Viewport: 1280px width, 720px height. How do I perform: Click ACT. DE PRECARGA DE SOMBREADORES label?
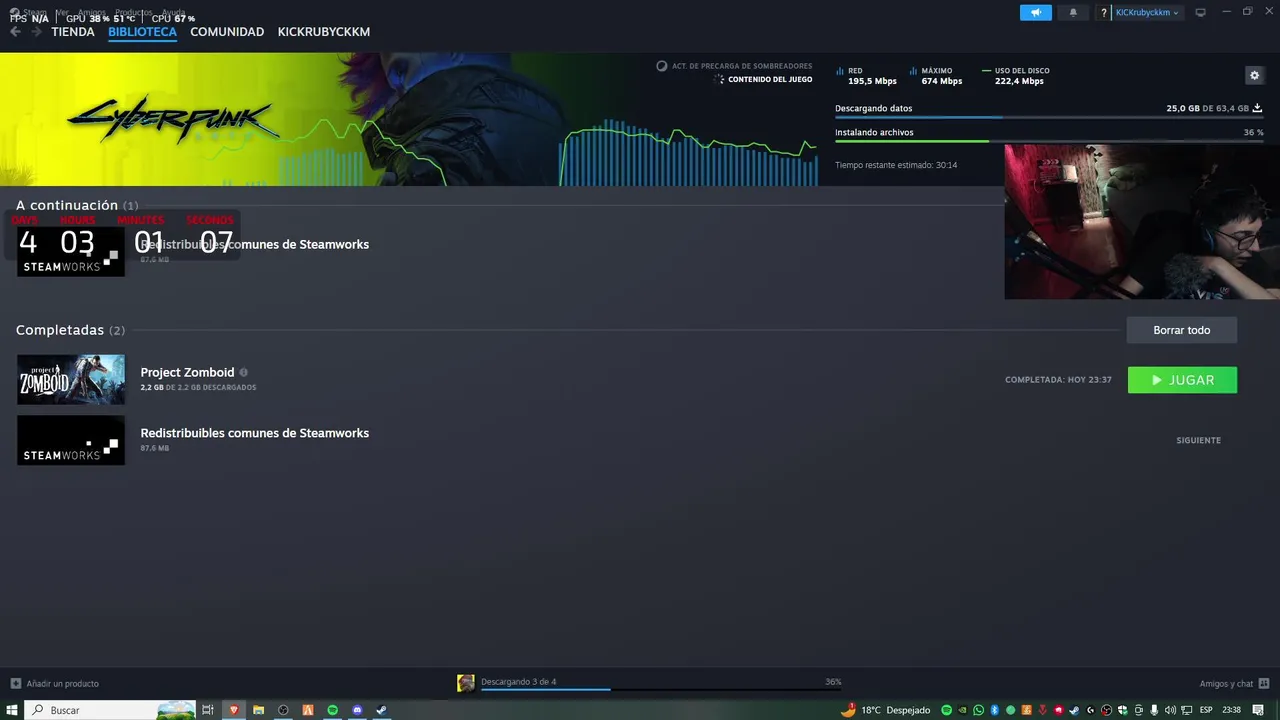[x=742, y=66]
